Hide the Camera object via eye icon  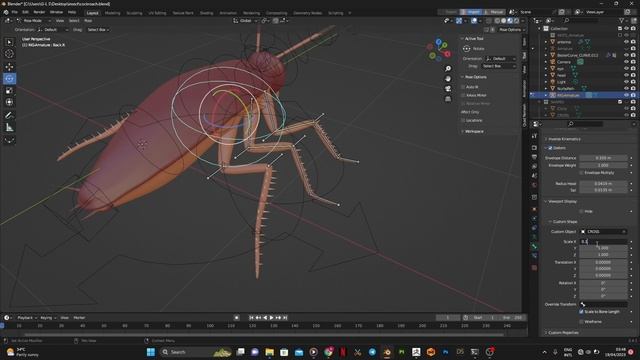click(x=626, y=62)
